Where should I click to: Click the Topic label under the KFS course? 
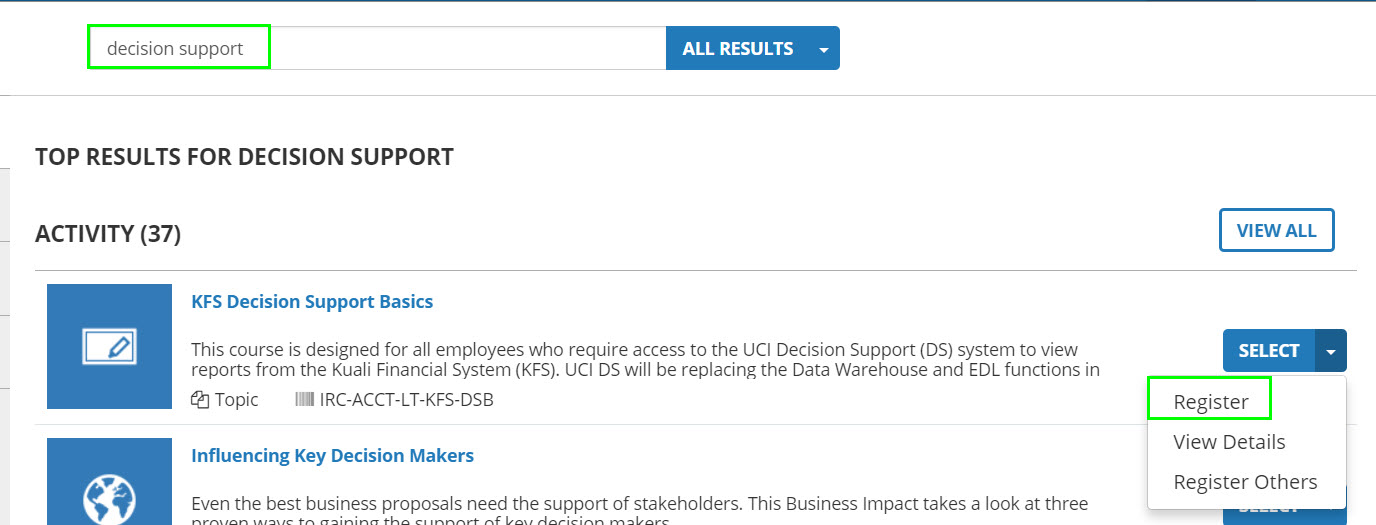tap(236, 400)
